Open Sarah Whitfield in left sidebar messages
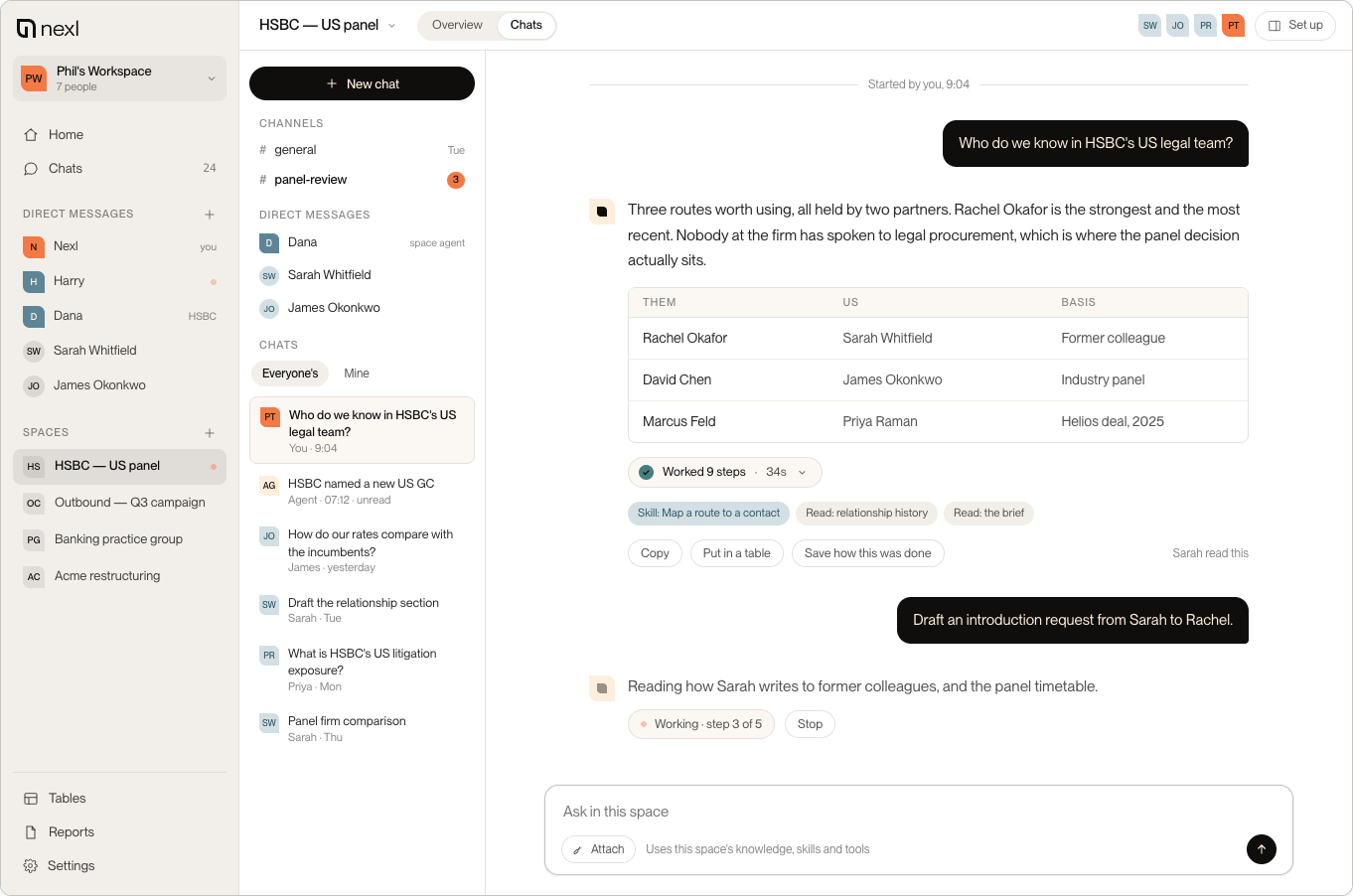The width and height of the screenshot is (1353, 896). [x=119, y=351]
